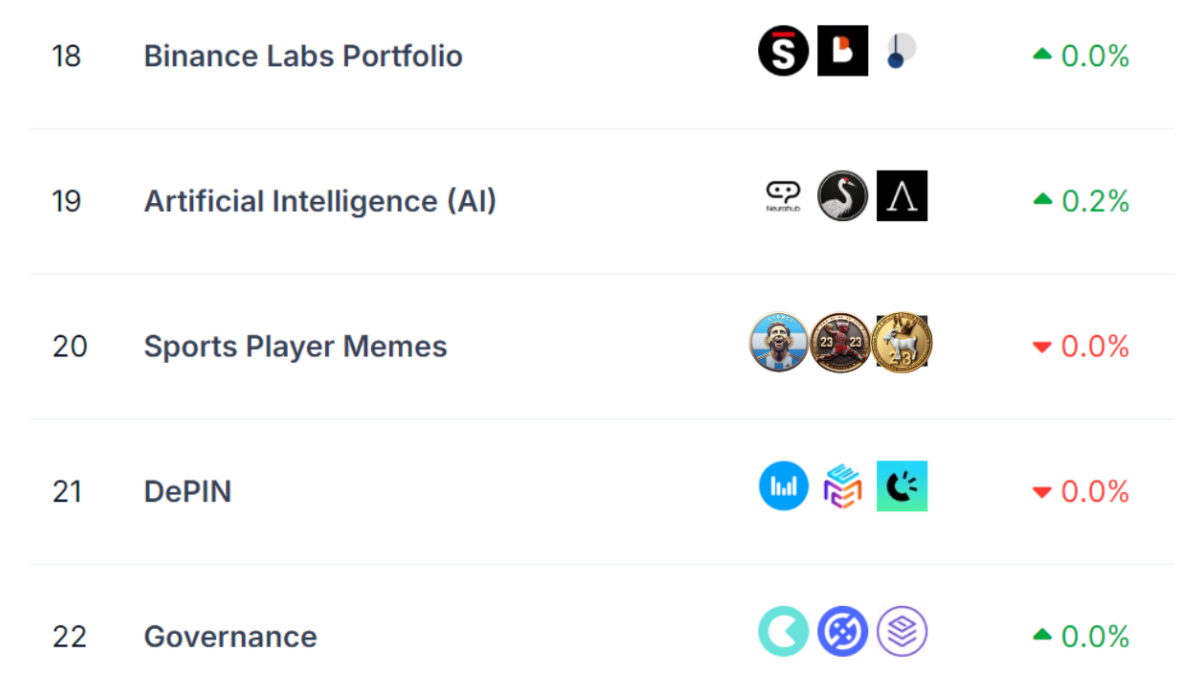Click the teal pac-man token icon in Governance row
Image resolution: width=1200 pixels, height=675 pixels.
pyautogui.click(x=783, y=631)
